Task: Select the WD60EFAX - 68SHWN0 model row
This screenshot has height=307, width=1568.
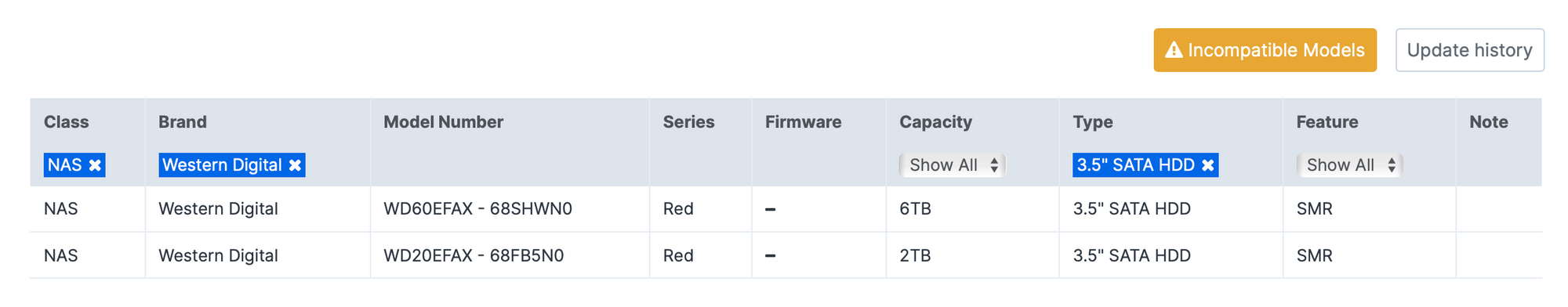Action: [786, 209]
